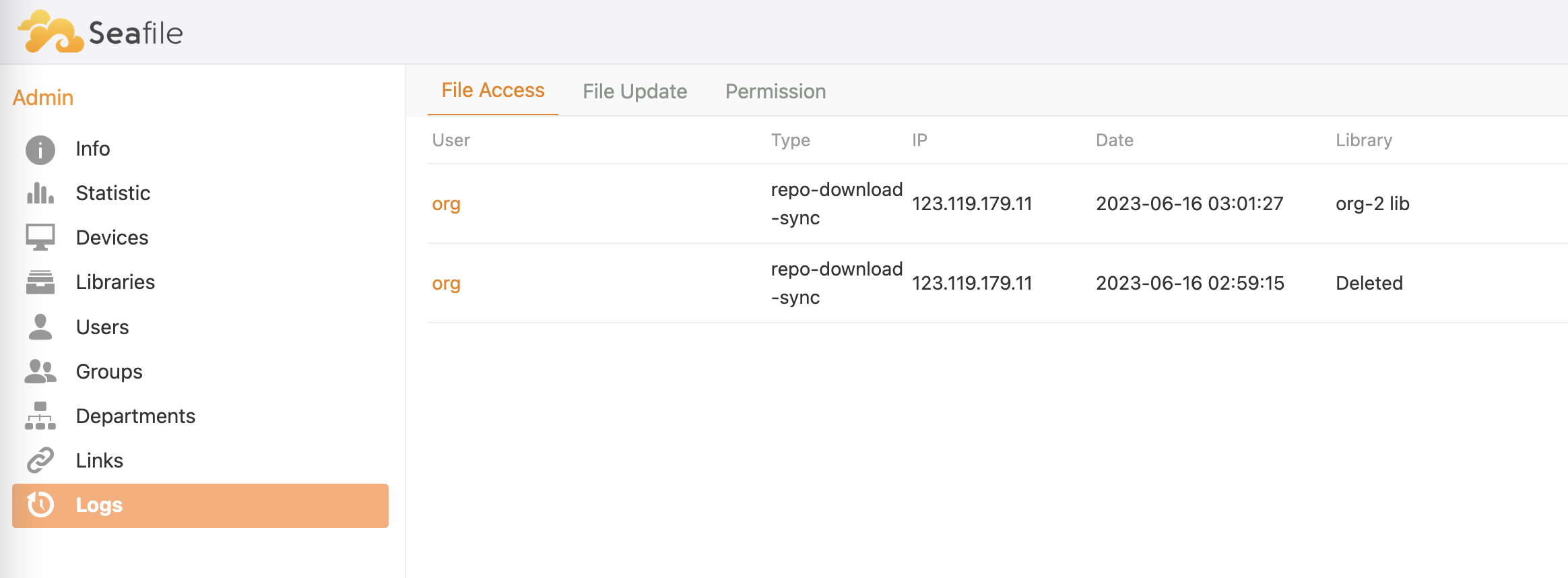Click the Type column header

[x=790, y=140]
